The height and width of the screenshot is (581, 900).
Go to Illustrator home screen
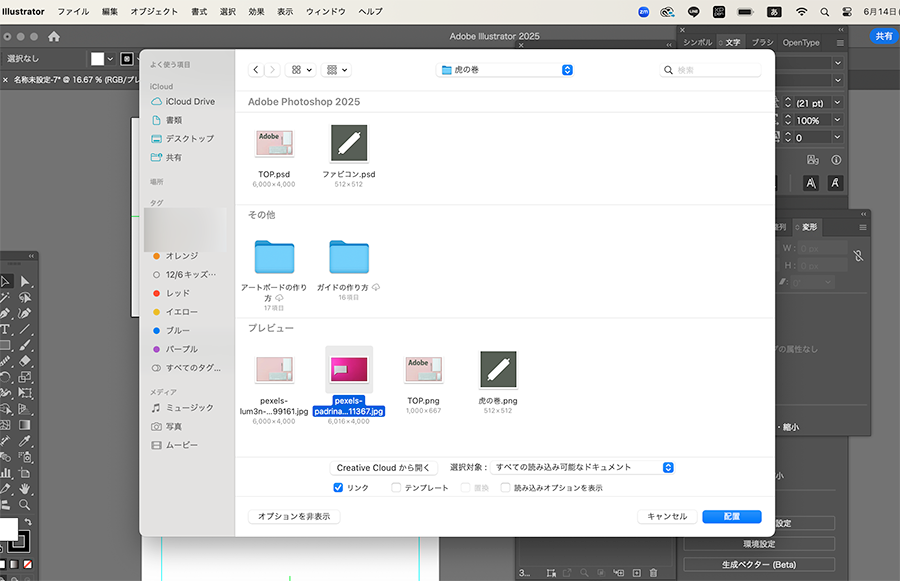pos(54,37)
